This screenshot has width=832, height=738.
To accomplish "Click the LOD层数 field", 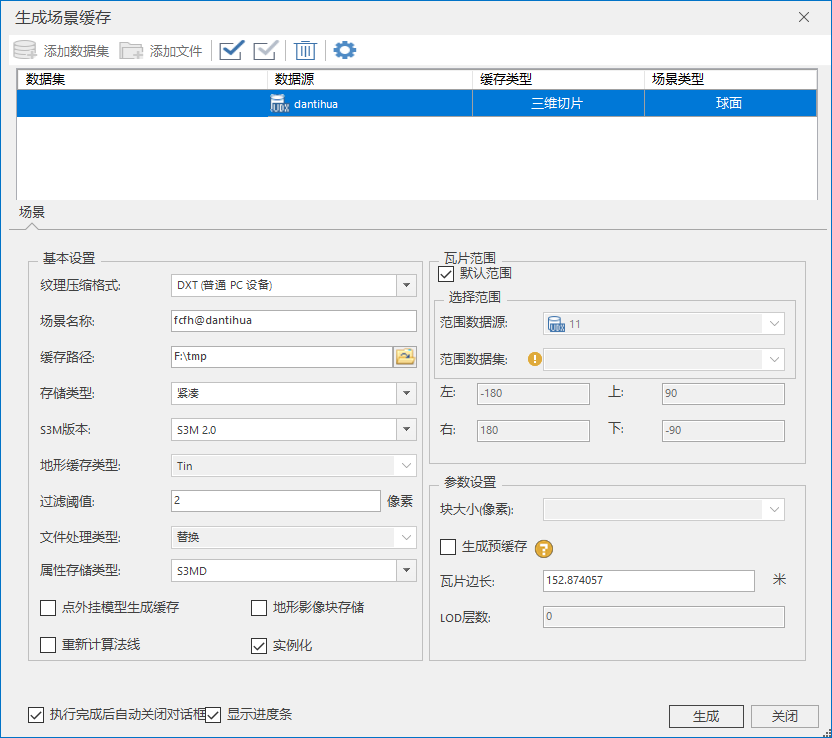I will pyautogui.click(x=664, y=617).
